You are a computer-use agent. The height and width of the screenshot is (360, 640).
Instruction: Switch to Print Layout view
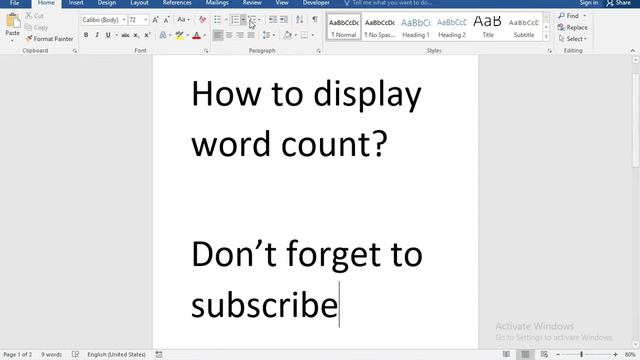[525, 354]
